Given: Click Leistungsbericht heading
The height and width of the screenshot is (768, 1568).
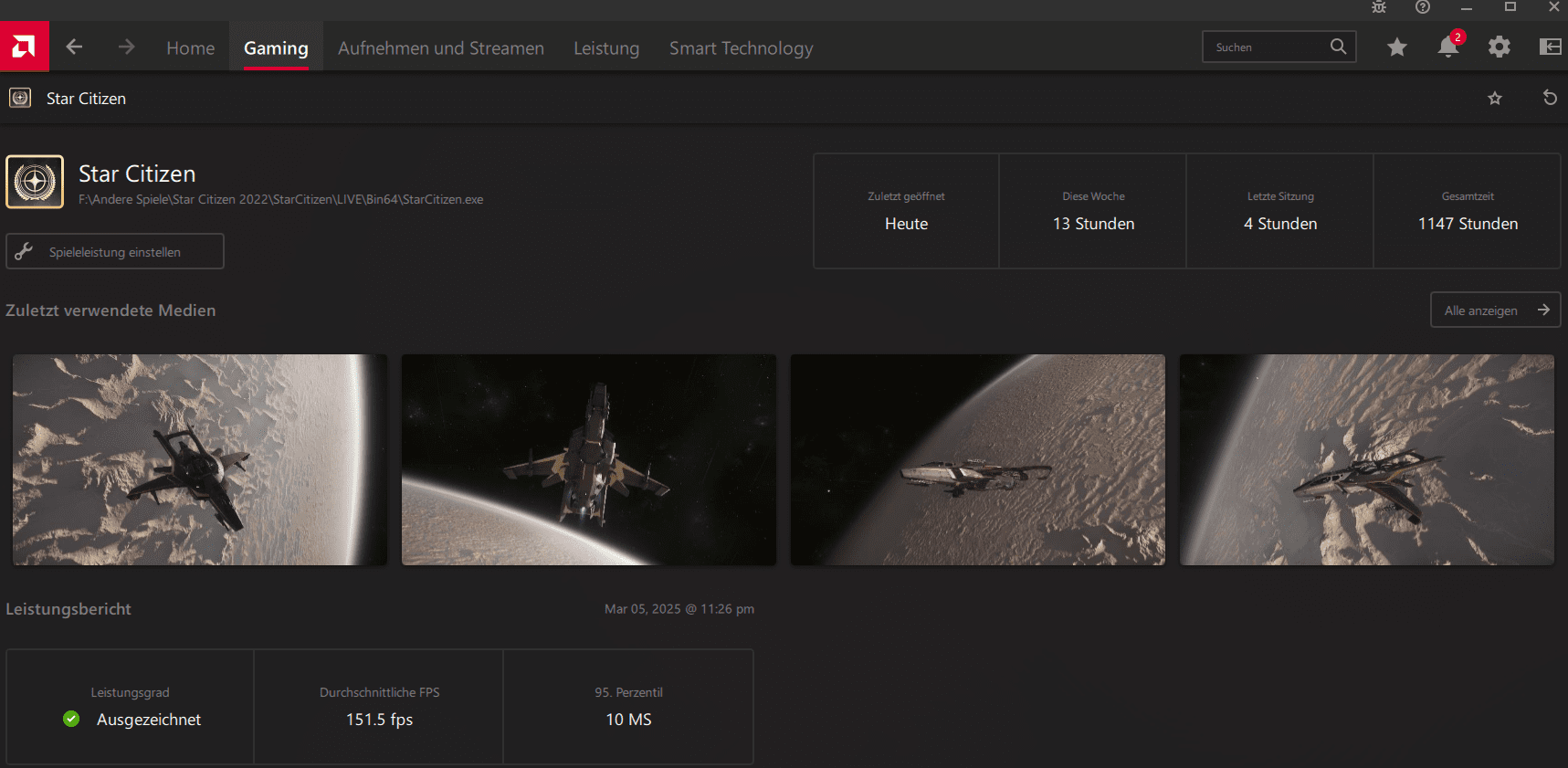Looking at the screenshot, I should click(68, 609).
